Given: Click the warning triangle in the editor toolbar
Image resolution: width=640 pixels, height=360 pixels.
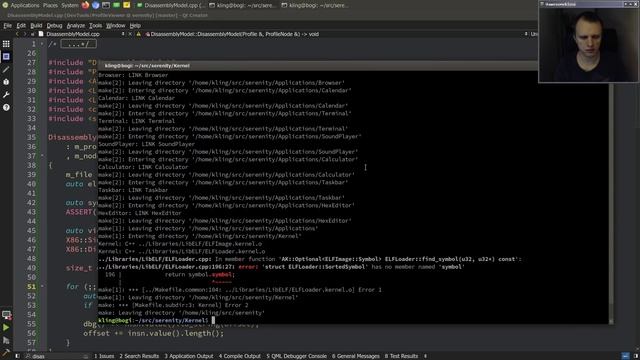Looking at the screenshot, I should (138, 34).
